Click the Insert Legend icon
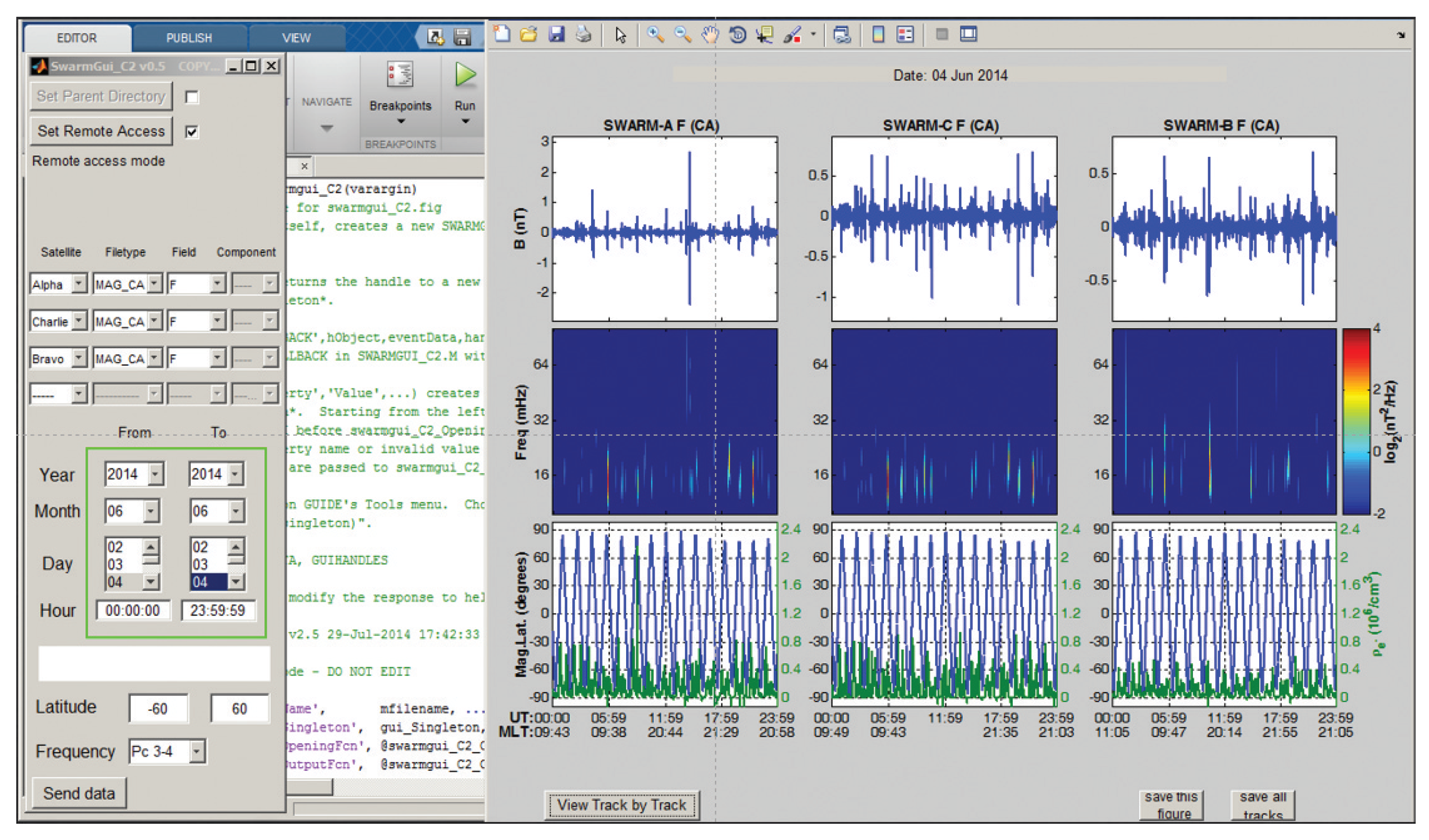Viewport: 1429px width, 840px height. pos(905,35)
